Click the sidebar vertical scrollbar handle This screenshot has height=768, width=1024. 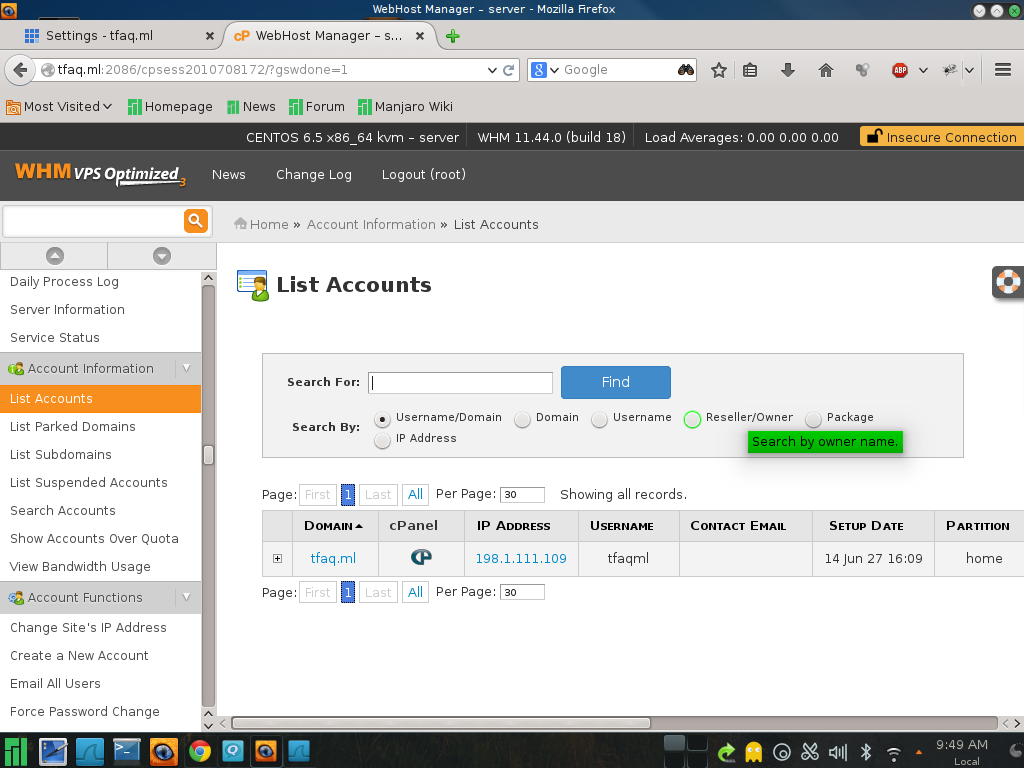208,455
